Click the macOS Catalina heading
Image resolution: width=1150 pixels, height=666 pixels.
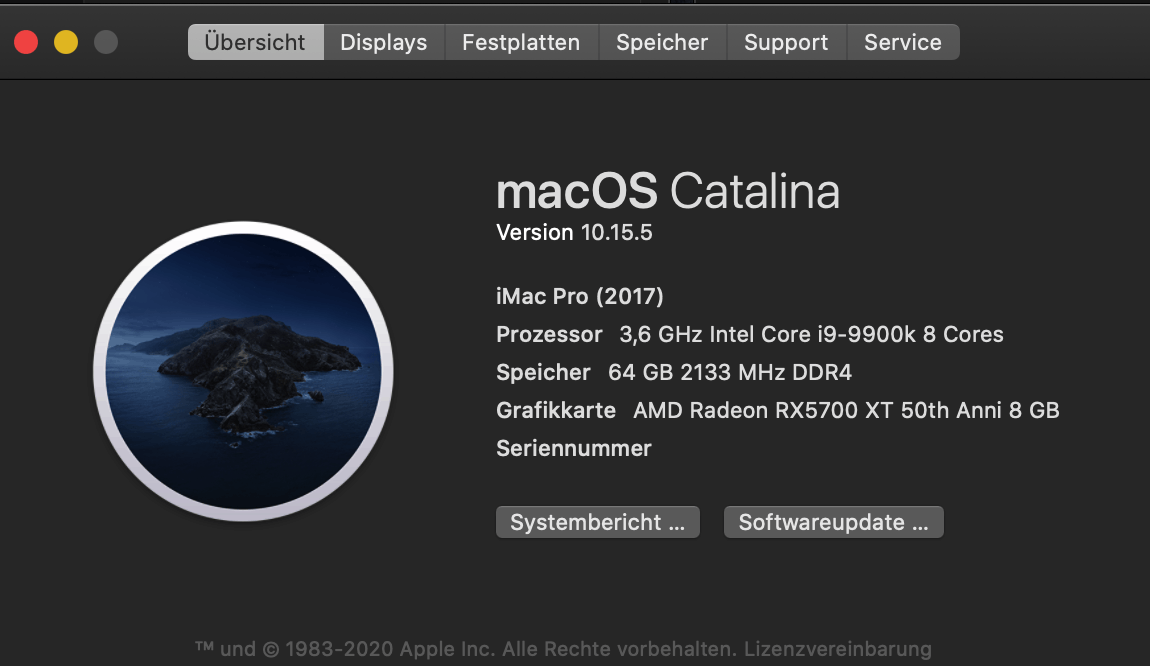[x=667, y=190]
